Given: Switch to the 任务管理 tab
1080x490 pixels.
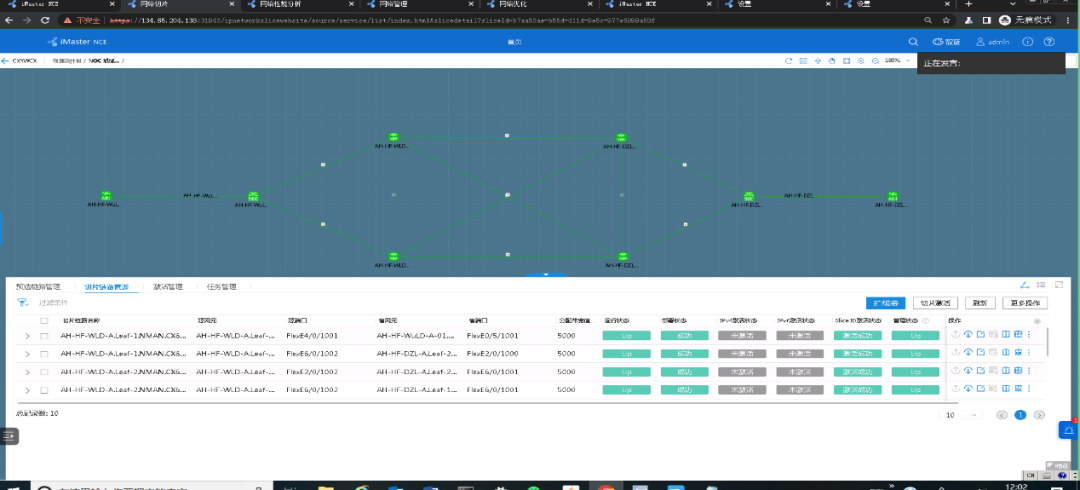Looking at the screenshot, I should pyautogui.click(x=221, y=287).
